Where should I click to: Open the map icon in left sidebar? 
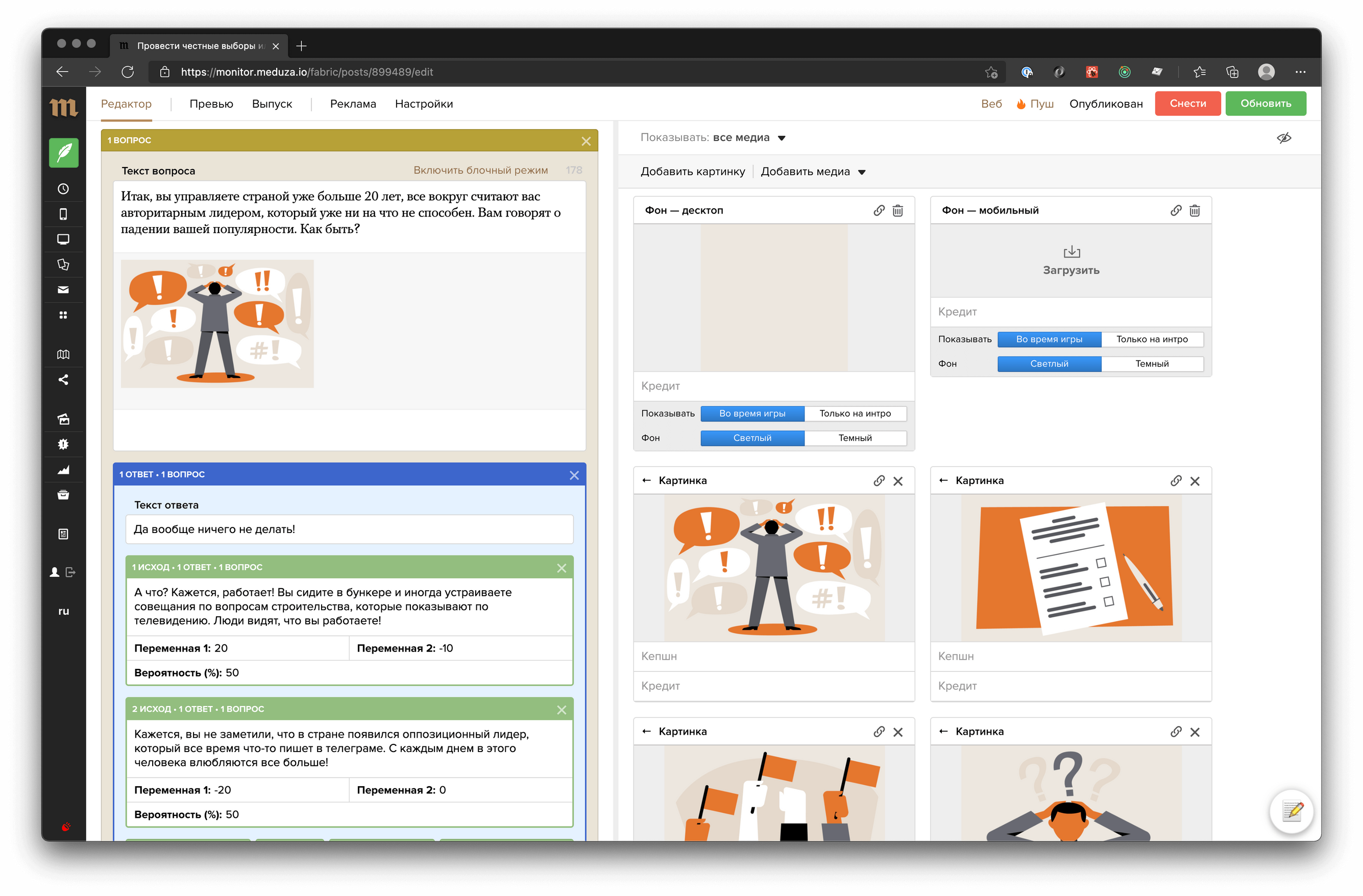click(64, 355)
